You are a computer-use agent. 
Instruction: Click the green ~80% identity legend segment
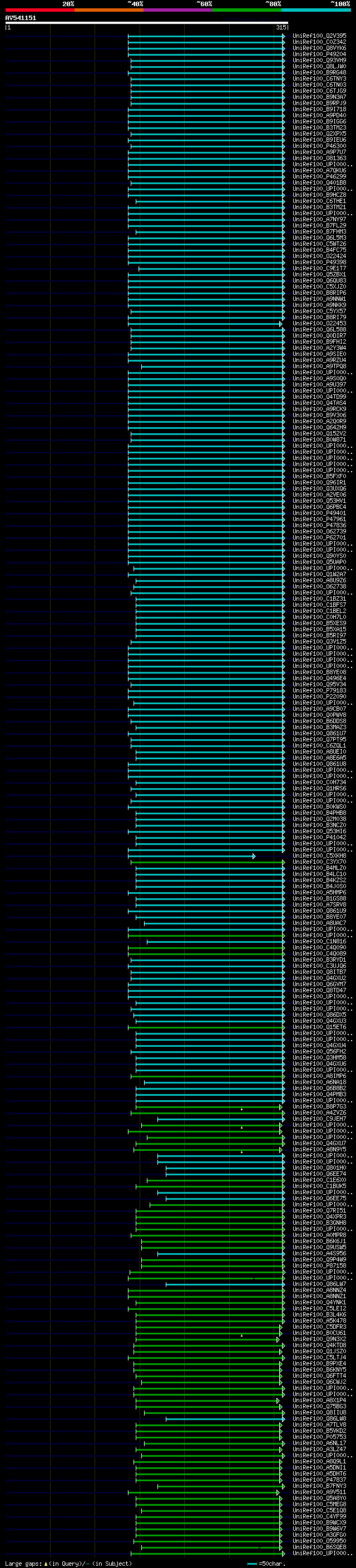pos(247,10)
